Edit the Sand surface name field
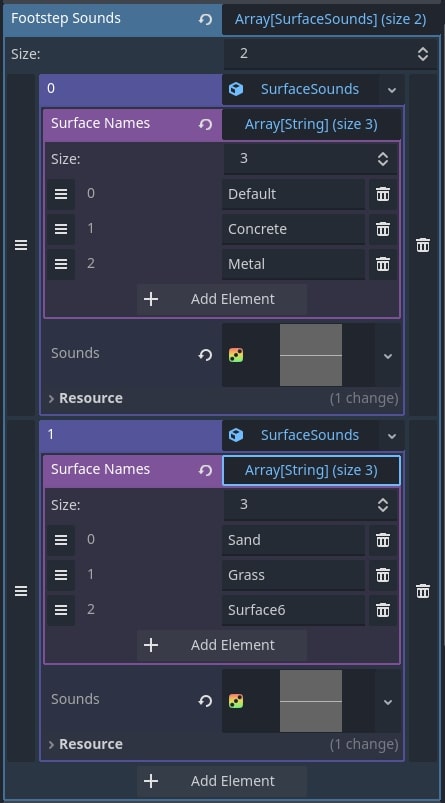Viewport: 445px width, 803px height. coord(293,540)
